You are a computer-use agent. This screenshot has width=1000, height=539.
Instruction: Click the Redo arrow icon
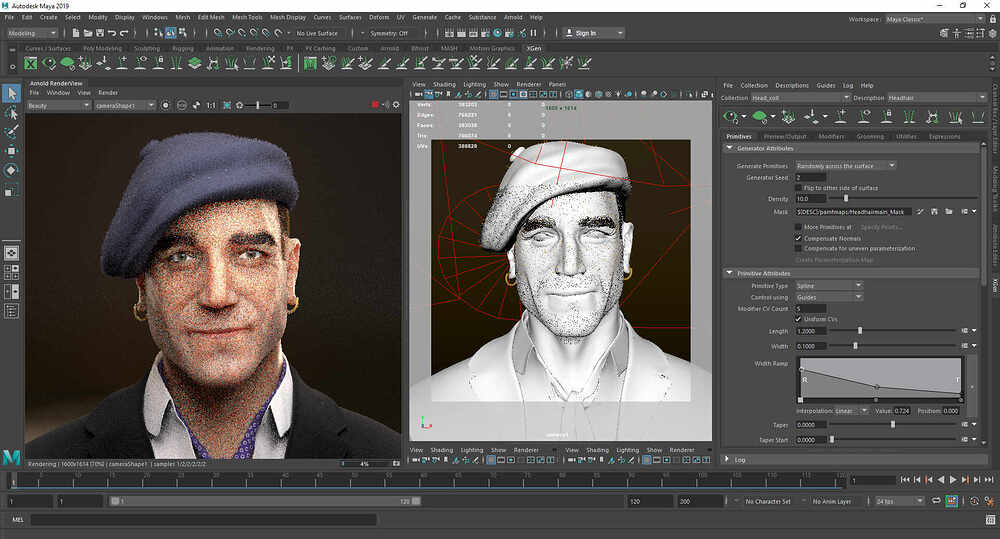tap(124, 33)
